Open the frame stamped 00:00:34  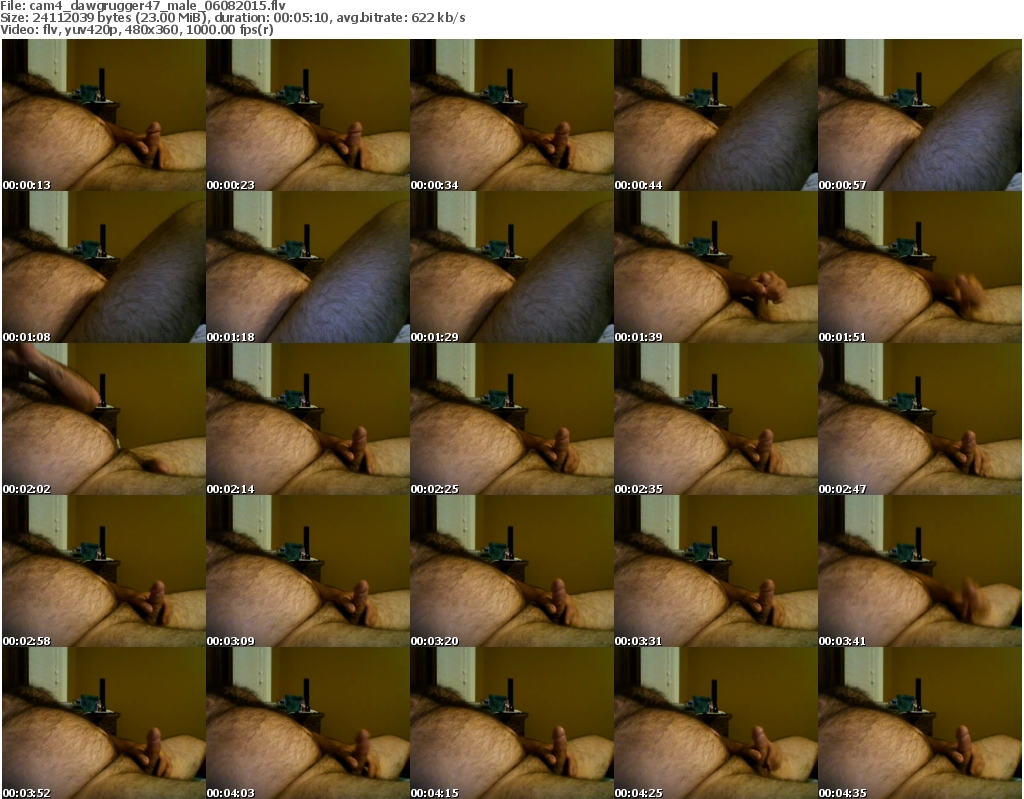(x=512, y=115)
